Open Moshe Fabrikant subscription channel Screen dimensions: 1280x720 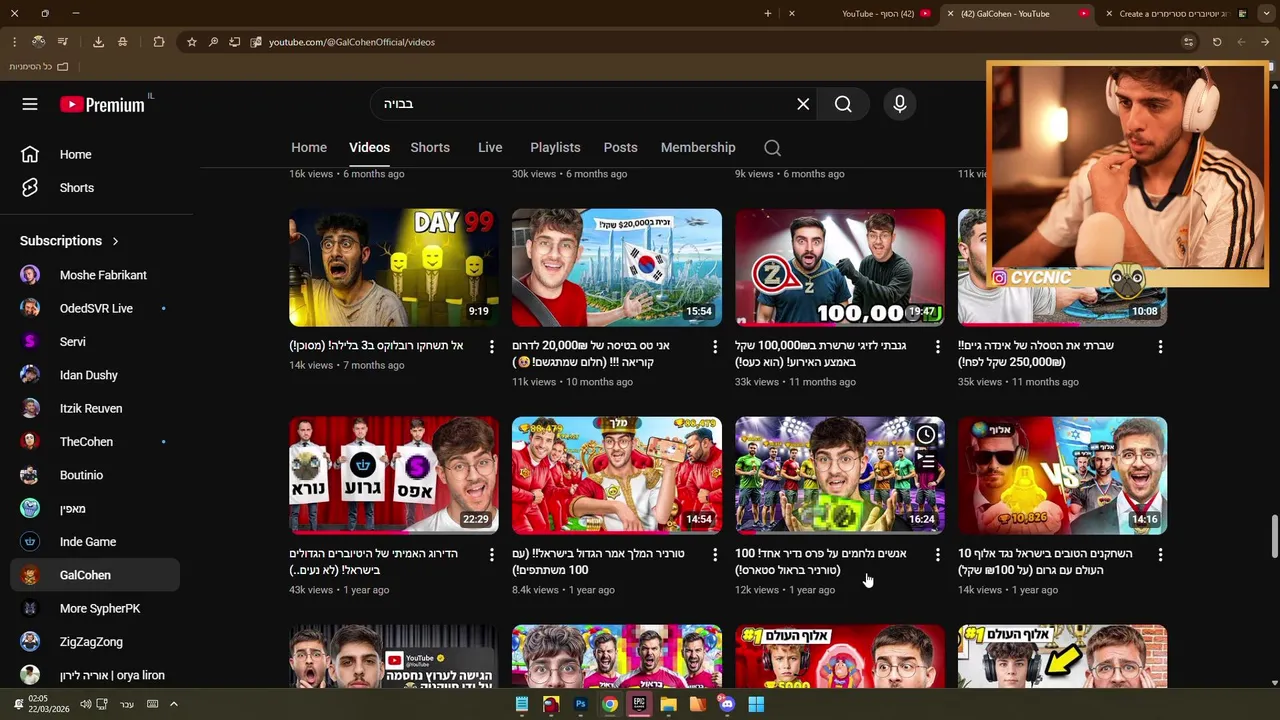(95, 275)
